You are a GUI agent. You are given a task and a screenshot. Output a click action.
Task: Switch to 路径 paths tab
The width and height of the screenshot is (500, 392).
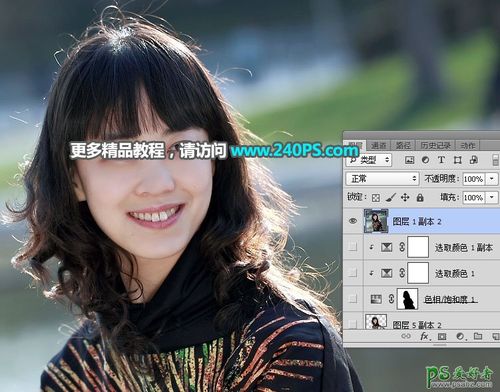pos(403,145)
